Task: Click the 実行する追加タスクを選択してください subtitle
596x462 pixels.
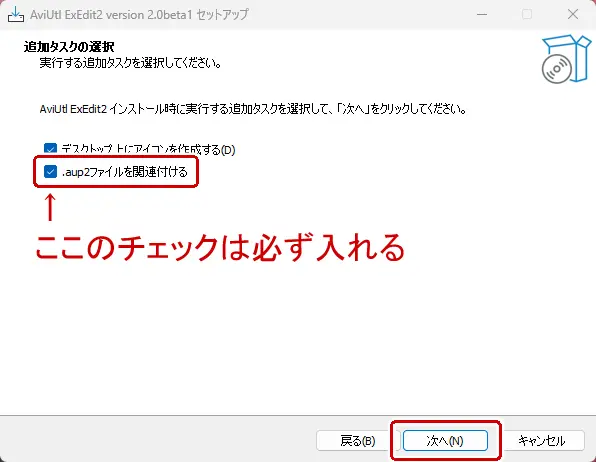Action: (x=131, y=63)
